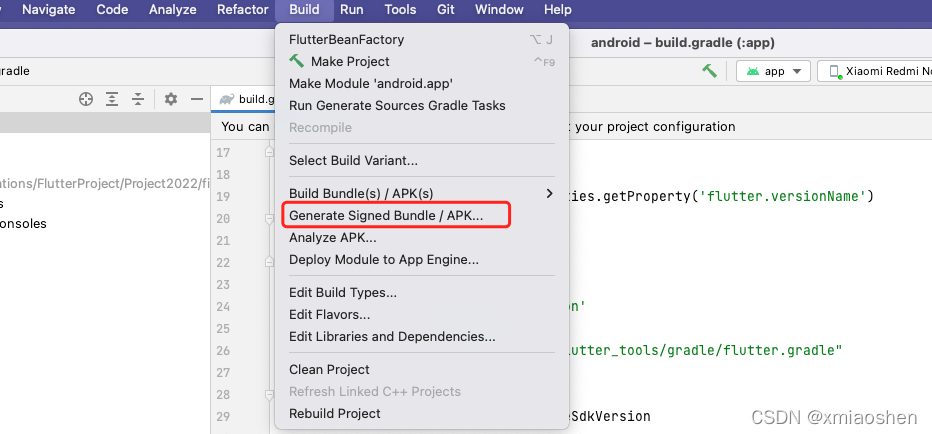Click the locate target crosshair icon
This screenshot has height=434, width=932.
coord(86,99)
